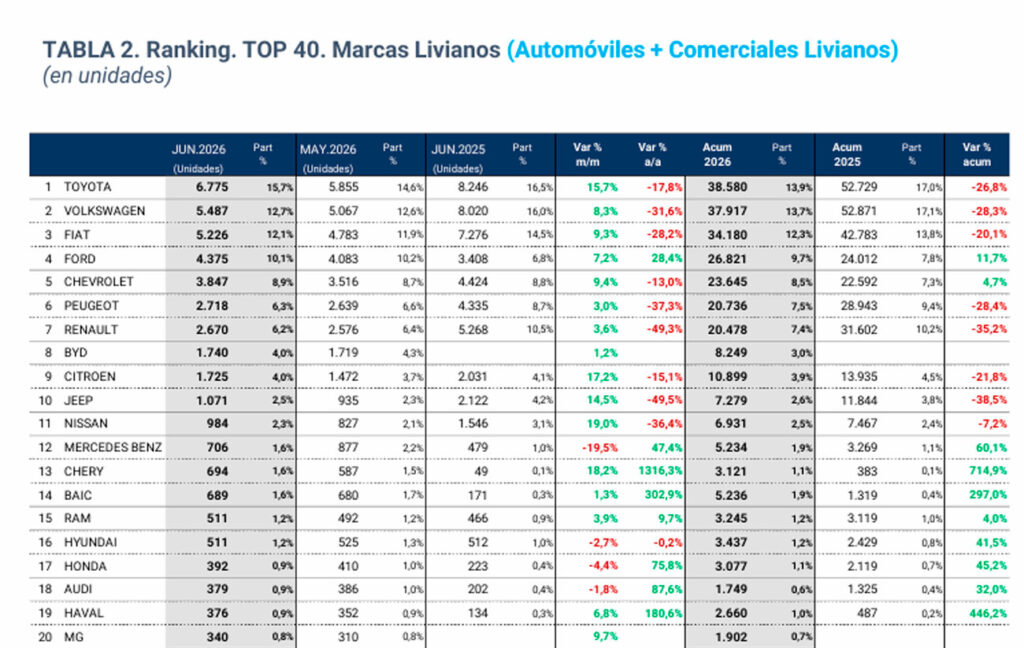The height and width of the screenshot is (648, 1024).
Task: Click Peugeot's accumulated 2025 value '28.943'
Action: pyautogui.click(x=859, y=306)
